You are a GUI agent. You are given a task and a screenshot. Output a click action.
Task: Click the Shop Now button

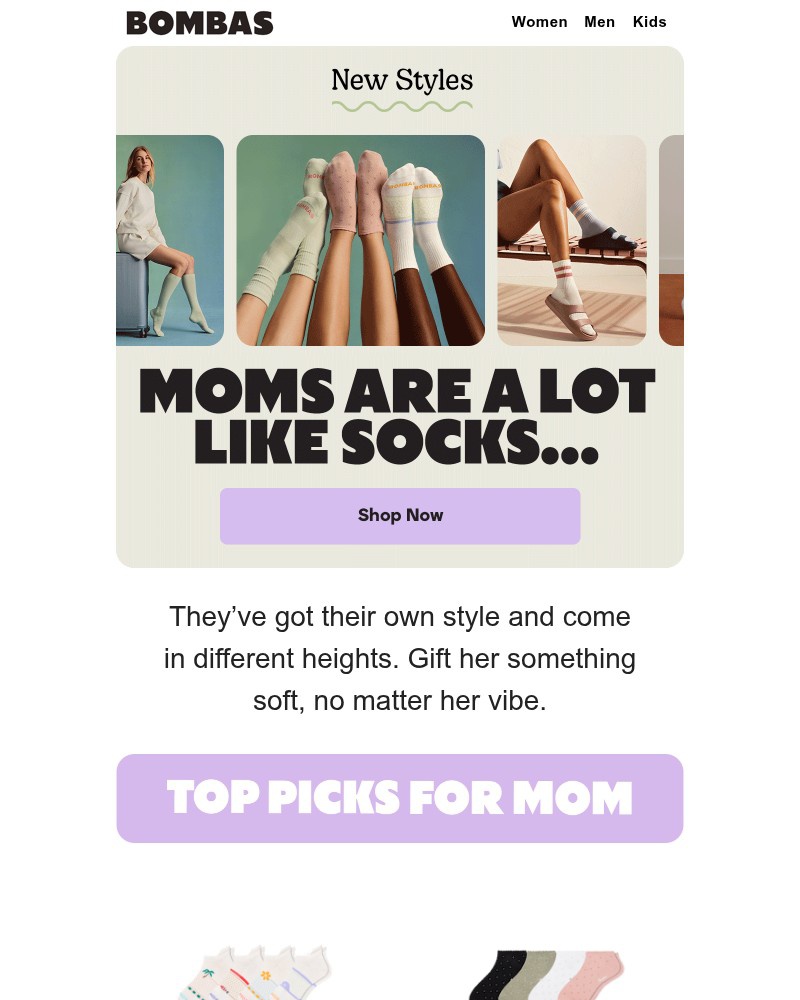click(x=400, y=515)
